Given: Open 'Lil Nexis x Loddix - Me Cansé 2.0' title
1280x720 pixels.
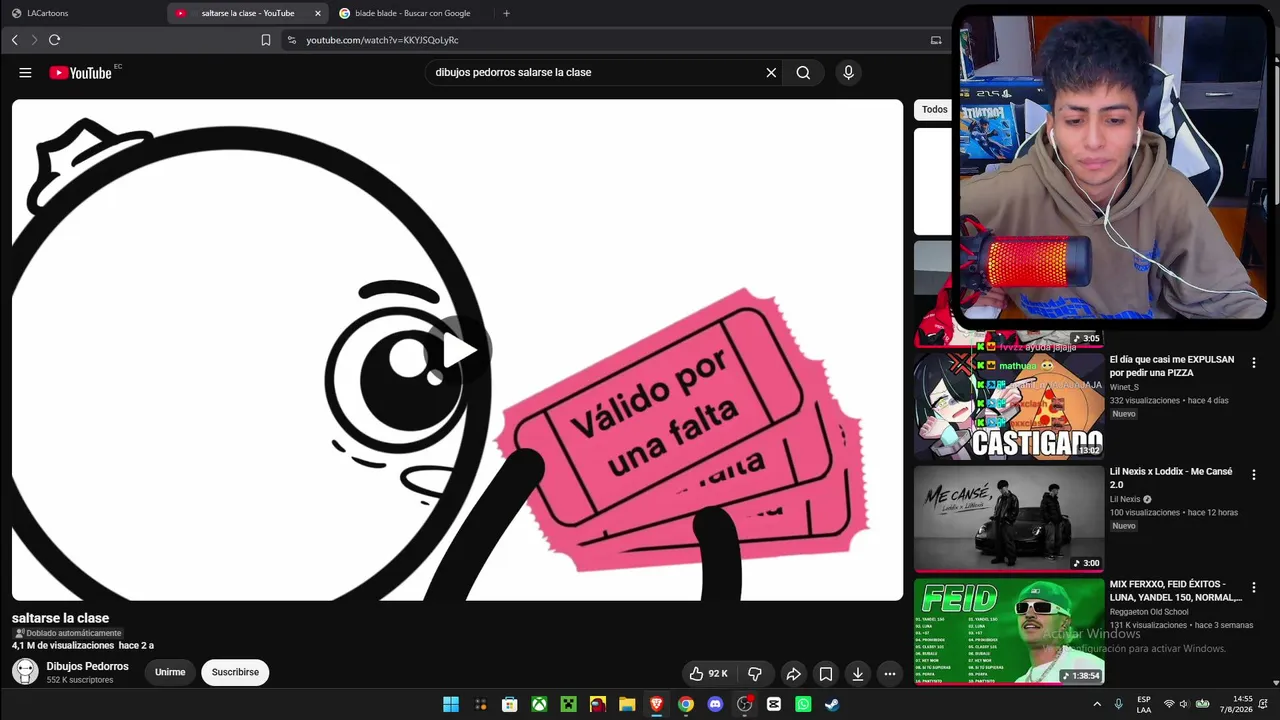Looking at the screenshot, I should (1171, 478).
